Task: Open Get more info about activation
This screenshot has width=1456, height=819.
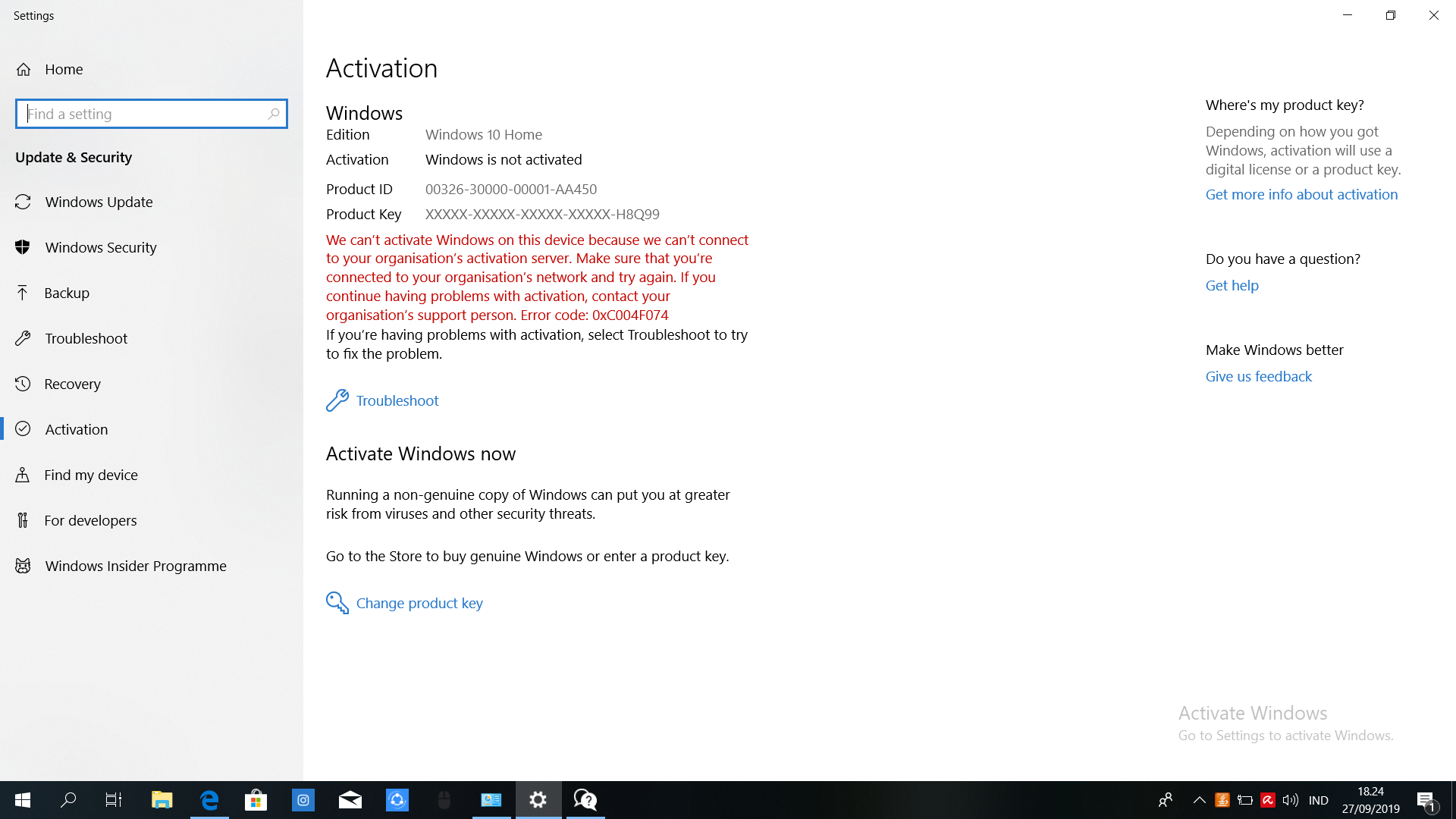Action: (1301, 194)
